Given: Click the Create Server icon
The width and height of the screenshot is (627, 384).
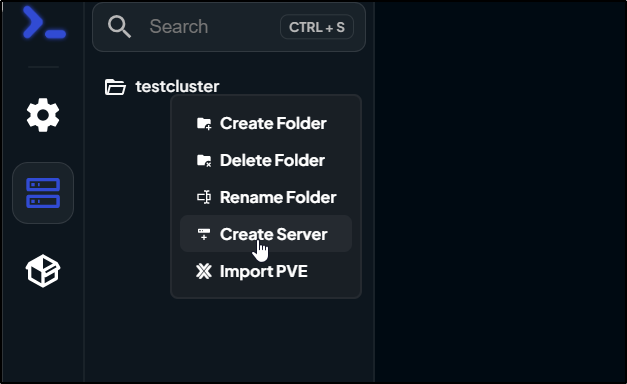Looking at the screenshot, I should 204,234.
